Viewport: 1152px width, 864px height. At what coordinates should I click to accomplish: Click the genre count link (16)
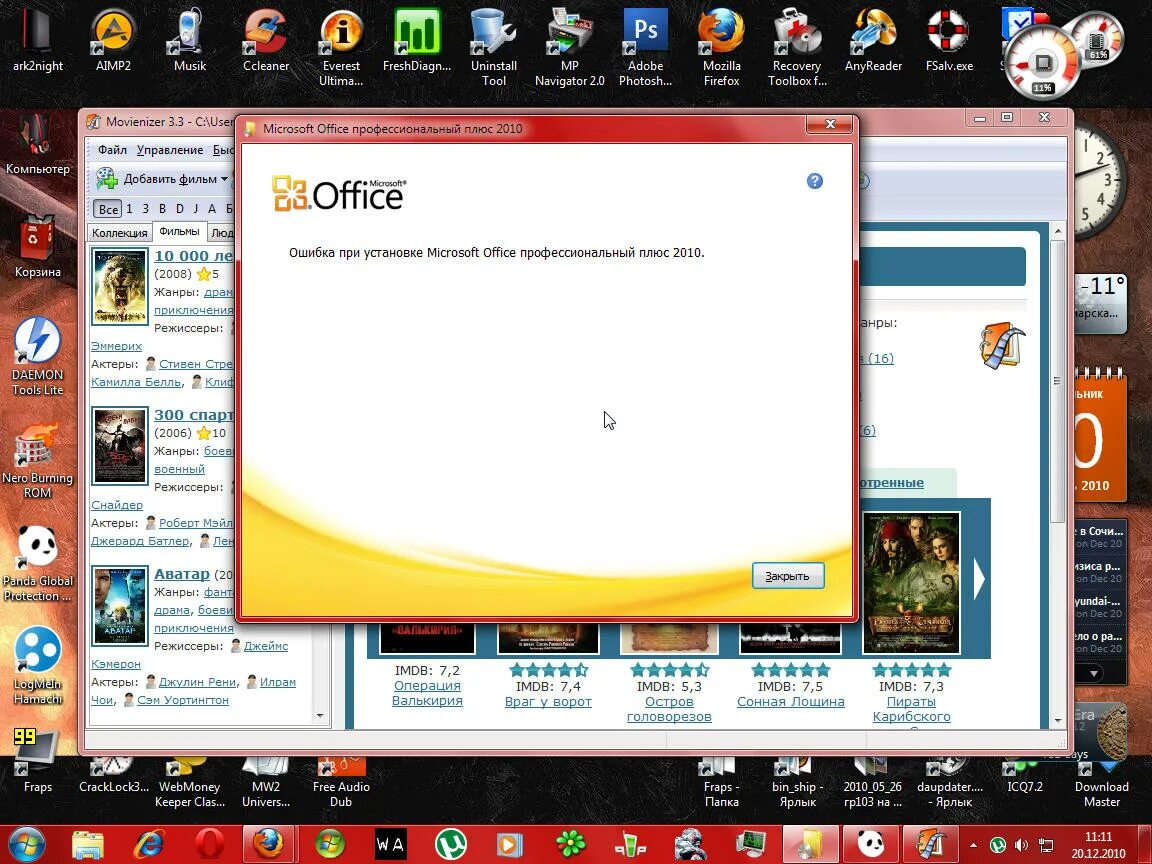[880, 359]
